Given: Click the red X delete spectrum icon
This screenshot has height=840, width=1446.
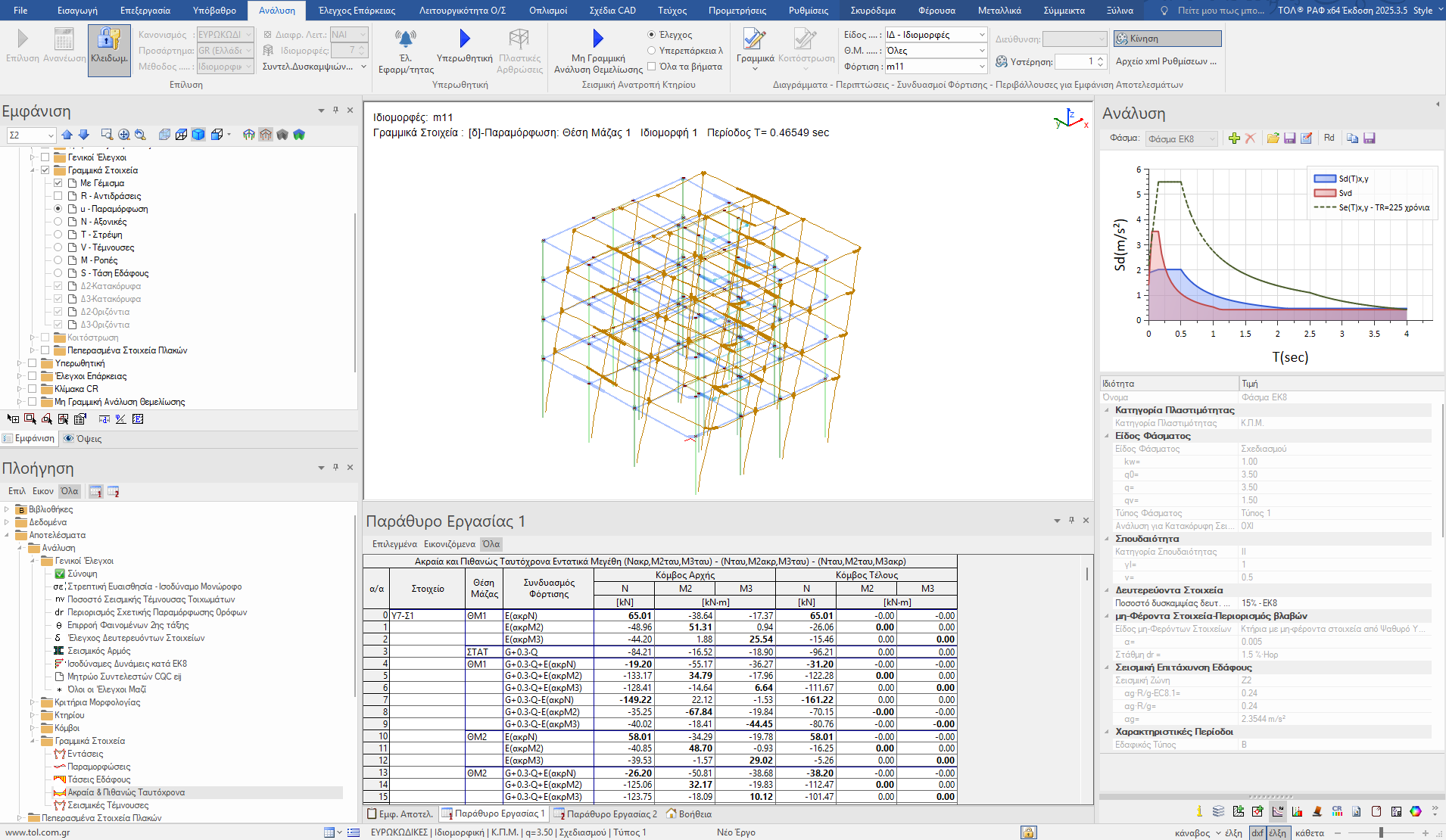Looking at the screenshot, I should click(1251, 138).
